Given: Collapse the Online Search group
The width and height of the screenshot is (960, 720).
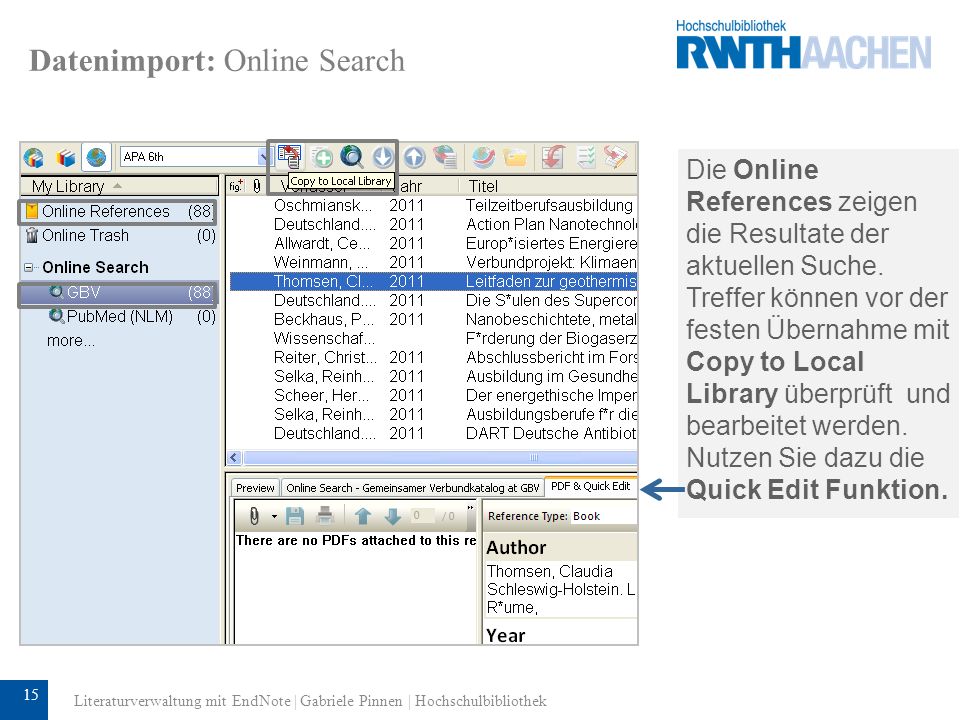Looking at the screenshot, I should click(28, 268).
